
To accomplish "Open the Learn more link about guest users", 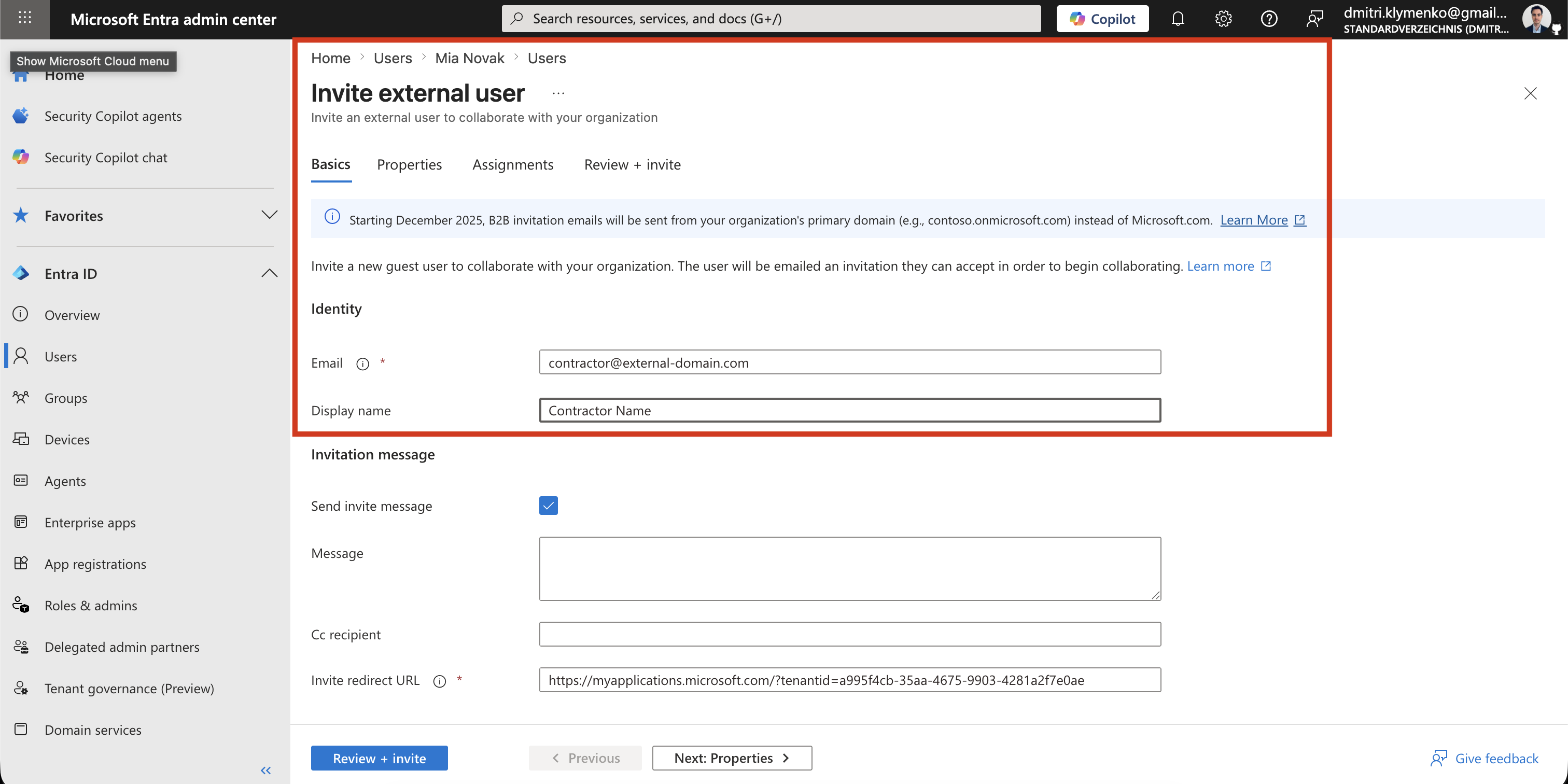I will pos(1228,266).
